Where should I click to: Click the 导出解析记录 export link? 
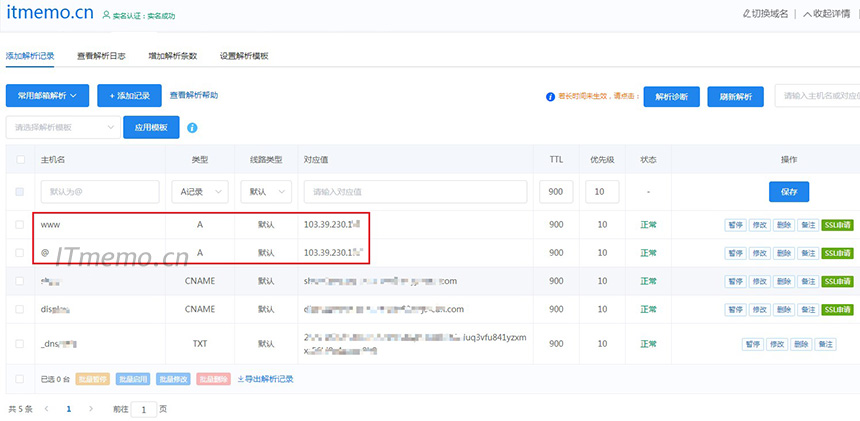265,379
